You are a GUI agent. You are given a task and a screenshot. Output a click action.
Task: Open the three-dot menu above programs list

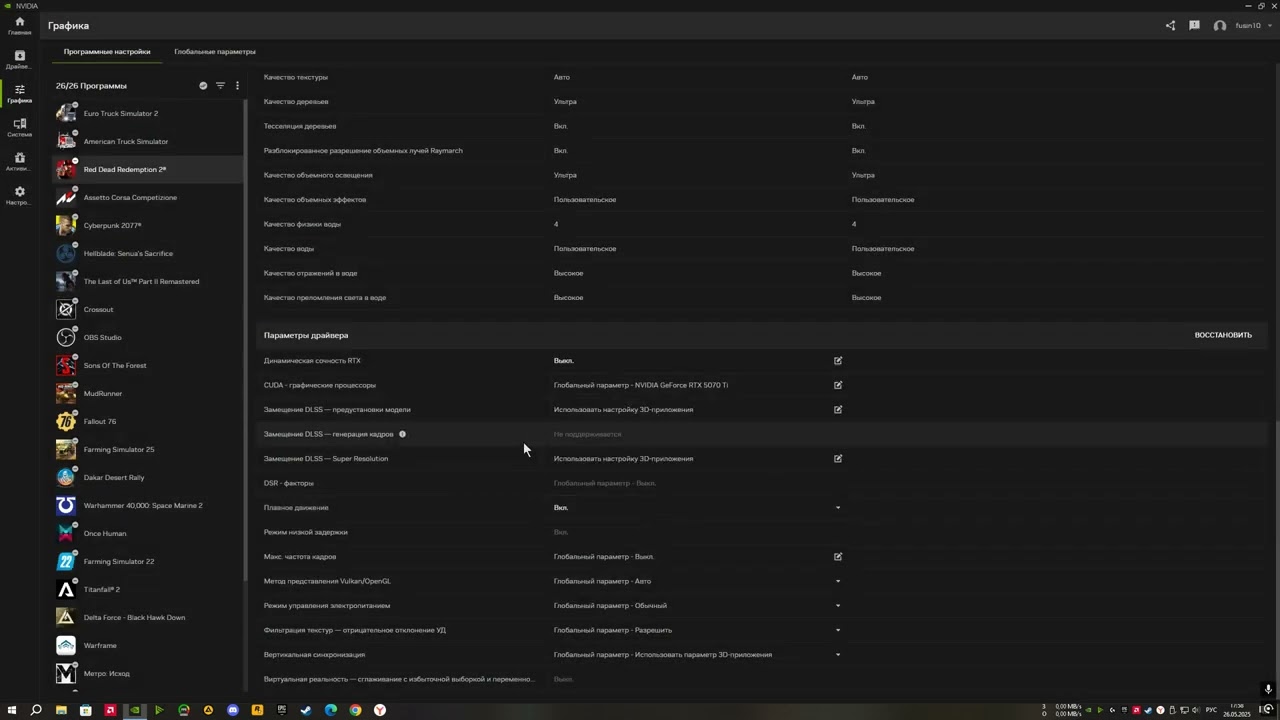(x=237, y=86)
